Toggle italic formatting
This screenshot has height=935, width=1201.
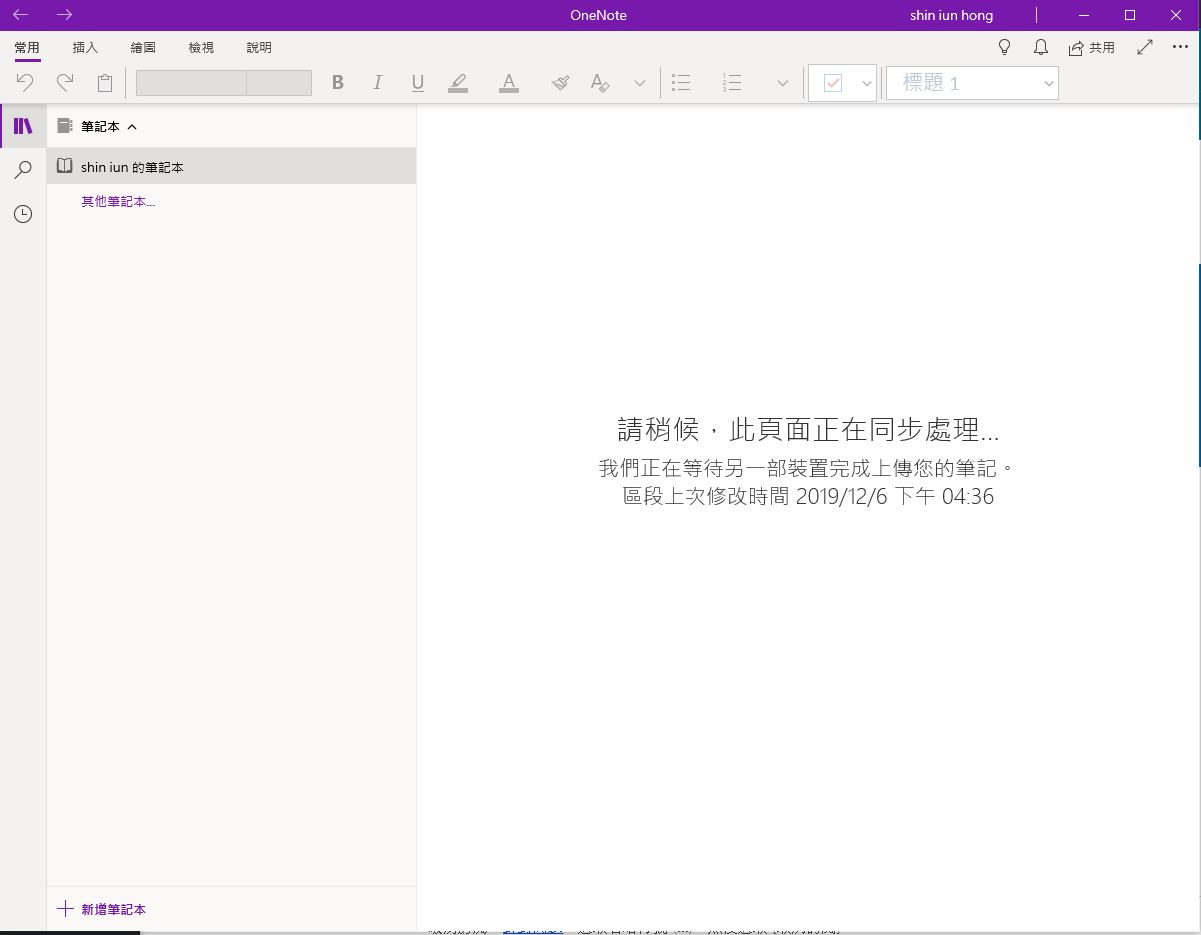click(378, 83)
